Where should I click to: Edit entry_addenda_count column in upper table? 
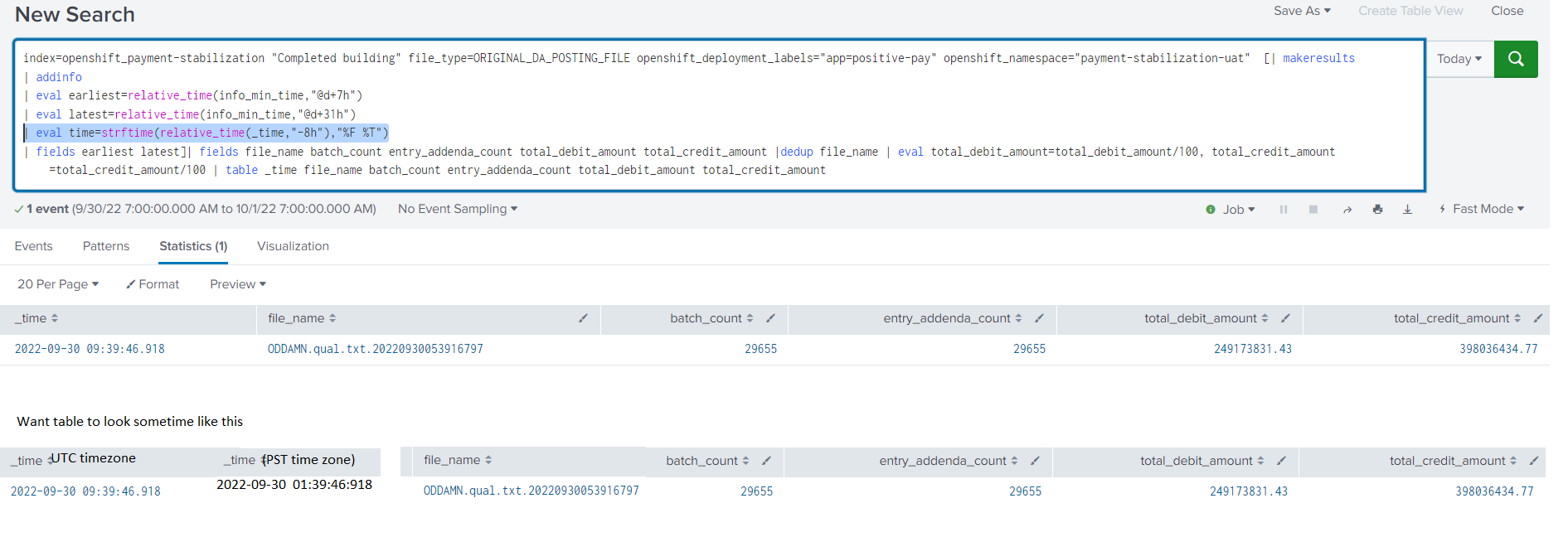1039,318
